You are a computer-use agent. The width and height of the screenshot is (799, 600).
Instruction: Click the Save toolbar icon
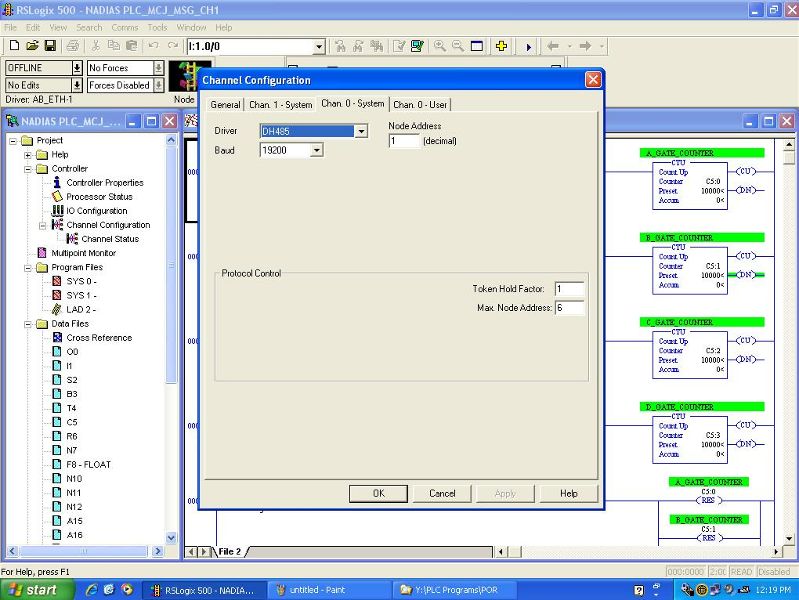pos(50,46)
